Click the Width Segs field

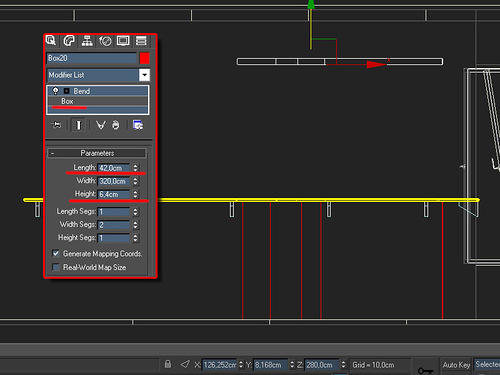pyautogui.click(x=114, y=225)
